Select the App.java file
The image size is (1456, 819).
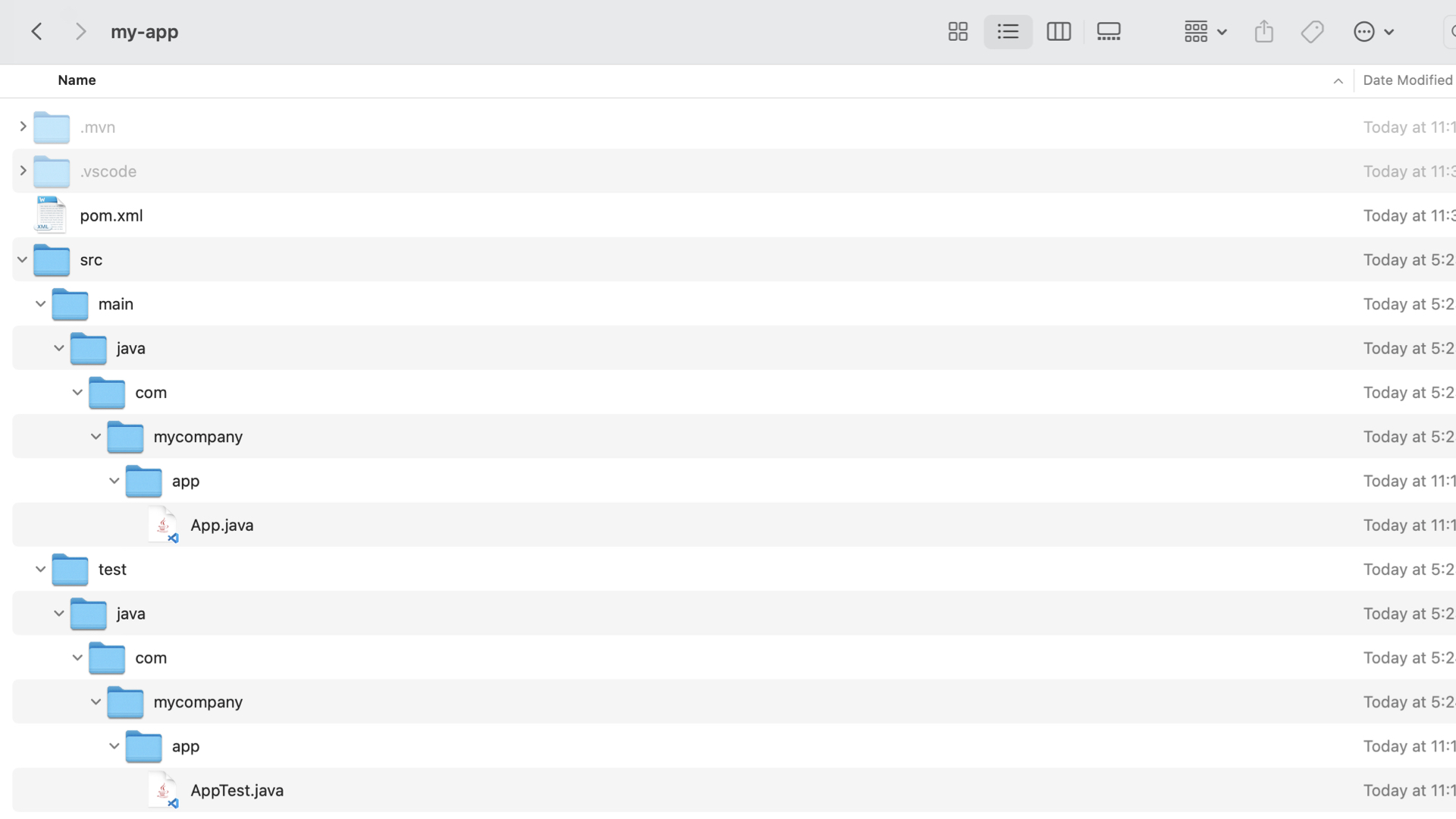pyautogui.click(x=221, y=526)
